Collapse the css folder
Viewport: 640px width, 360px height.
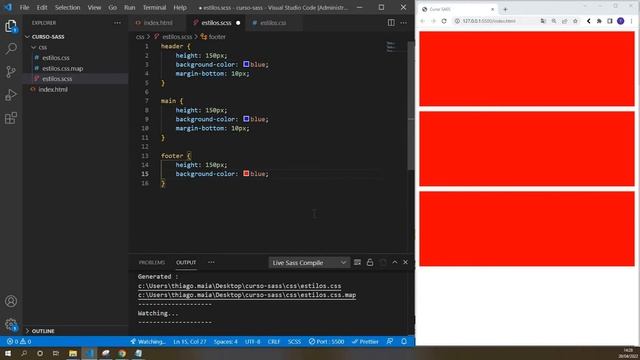tap(42, 47)
